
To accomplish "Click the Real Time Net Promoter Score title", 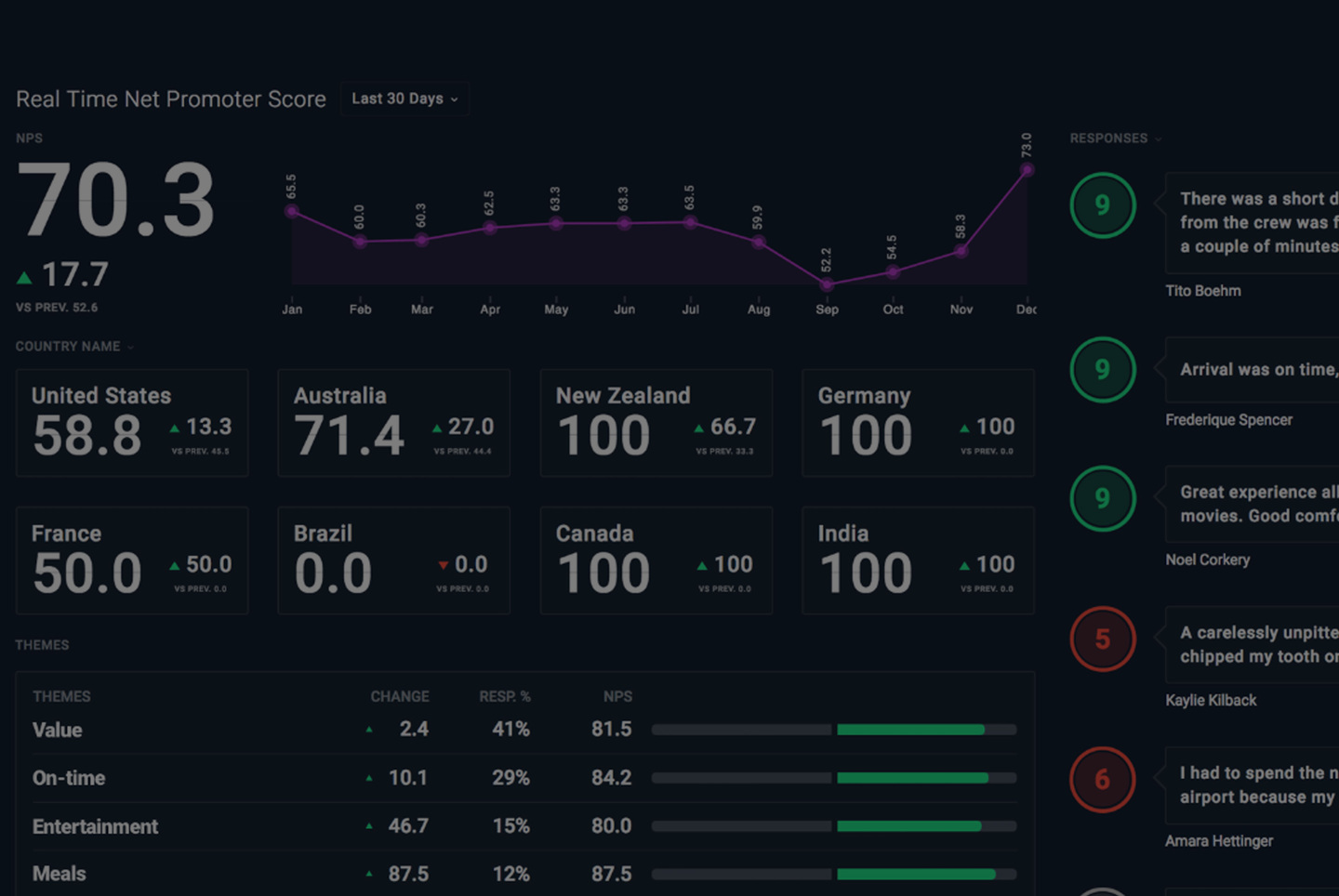I will (171, 99).
